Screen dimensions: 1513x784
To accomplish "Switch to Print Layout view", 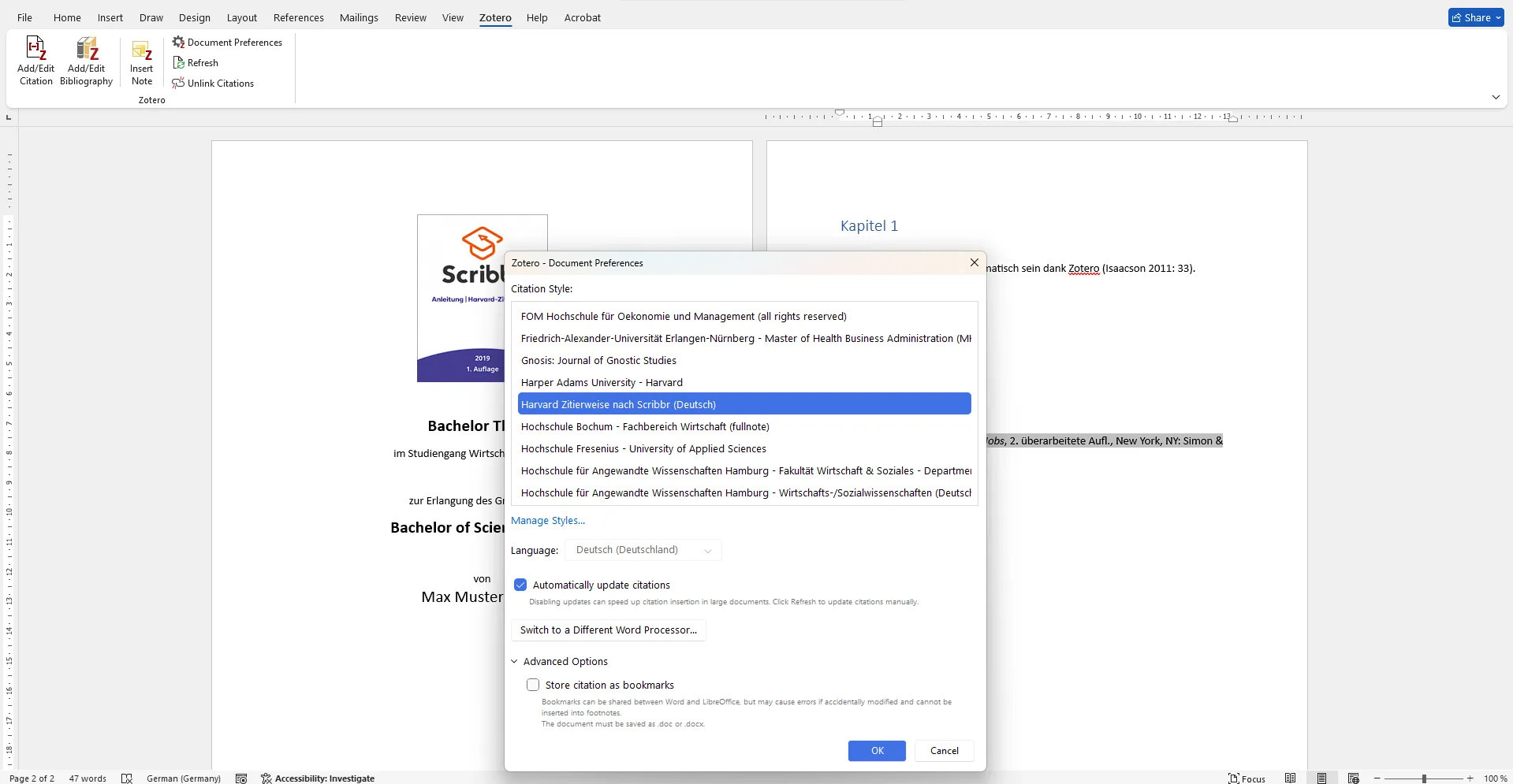I will tap(1321, 778).
